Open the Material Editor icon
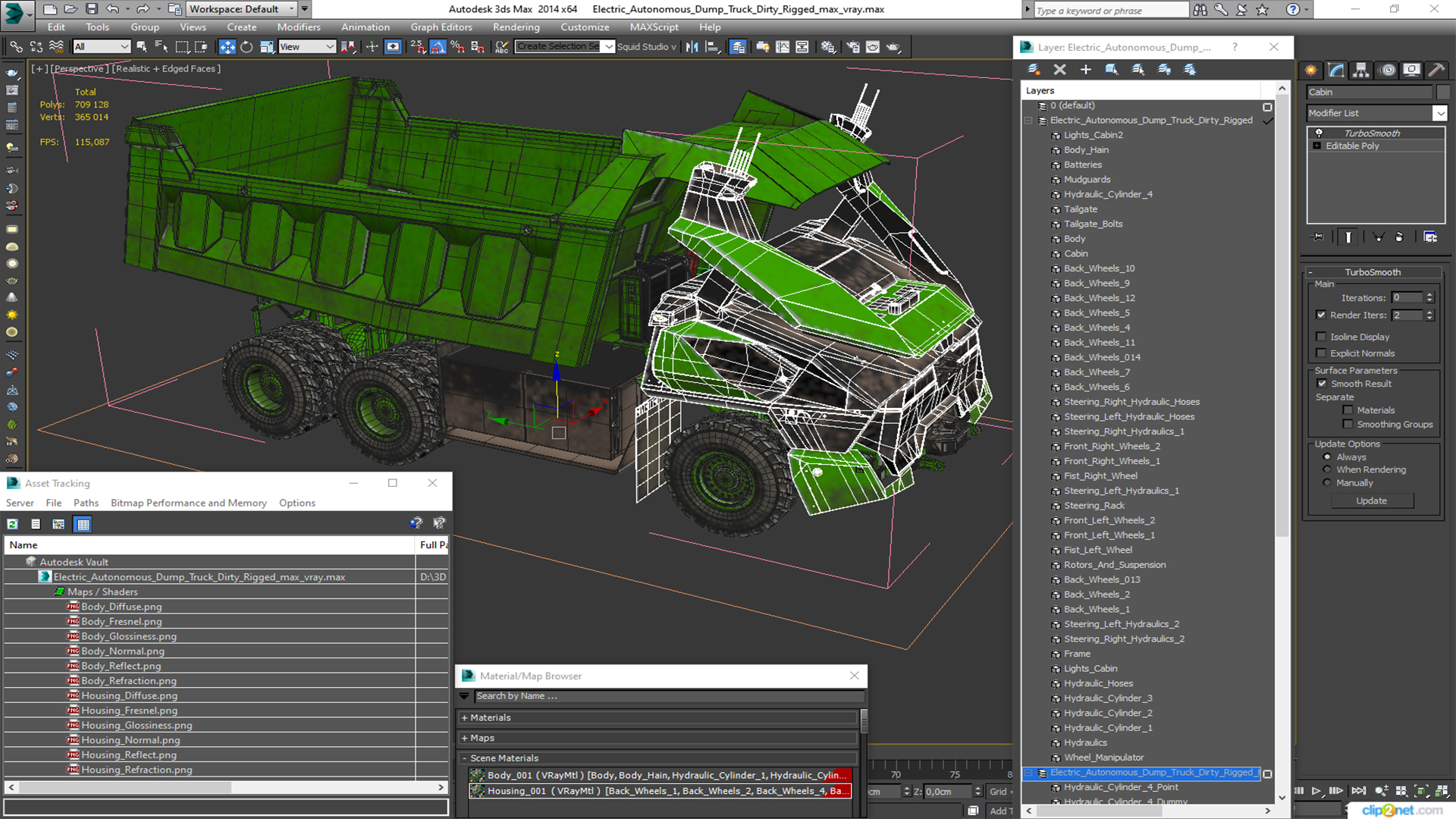This screenshot has height=819, width=1456. coord(827,47)
